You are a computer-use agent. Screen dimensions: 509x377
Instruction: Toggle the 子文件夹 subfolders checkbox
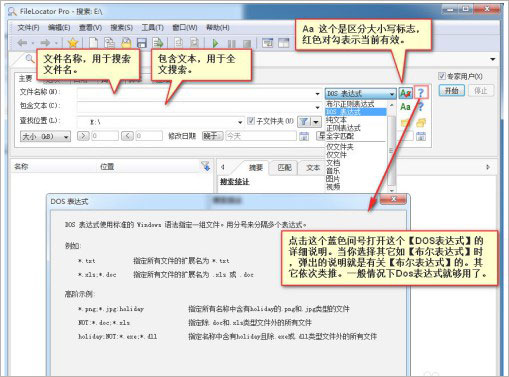click(x=251, y=121)
